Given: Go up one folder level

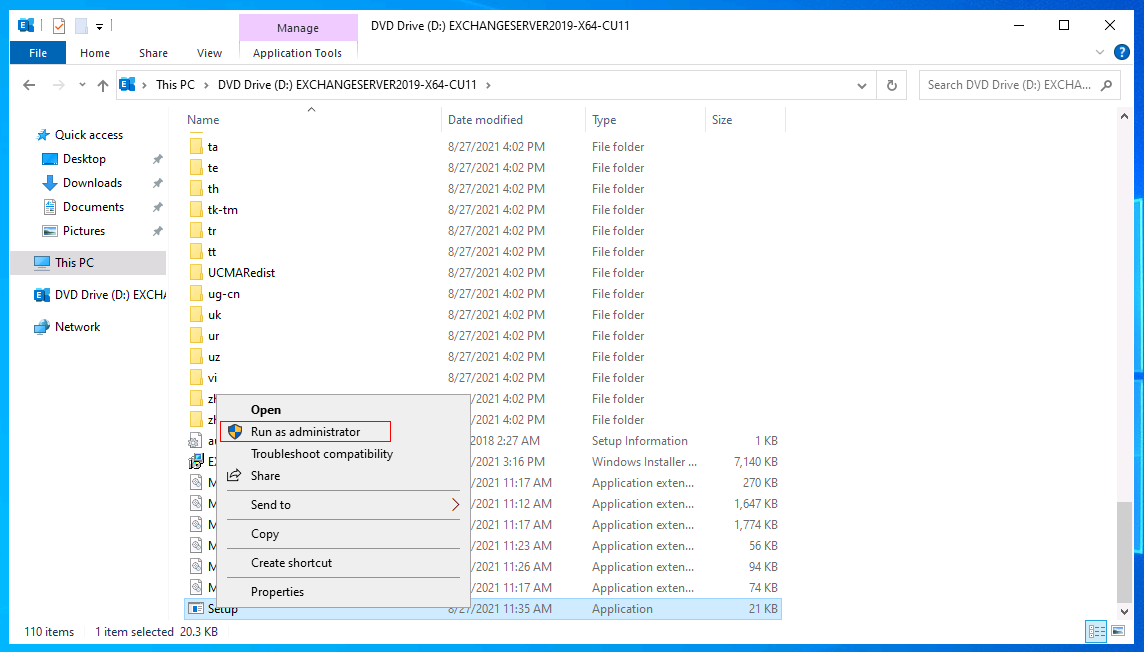Looking at the screenshot, I should click(103, 85).
